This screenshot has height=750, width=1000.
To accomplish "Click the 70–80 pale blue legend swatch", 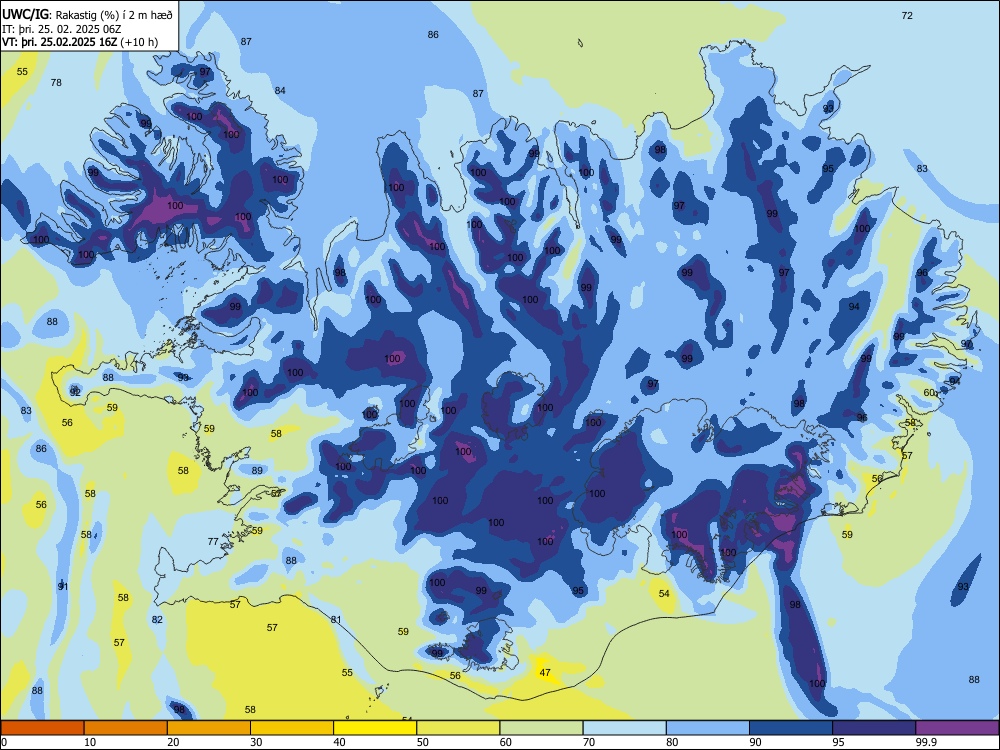I will click(624, 728).
